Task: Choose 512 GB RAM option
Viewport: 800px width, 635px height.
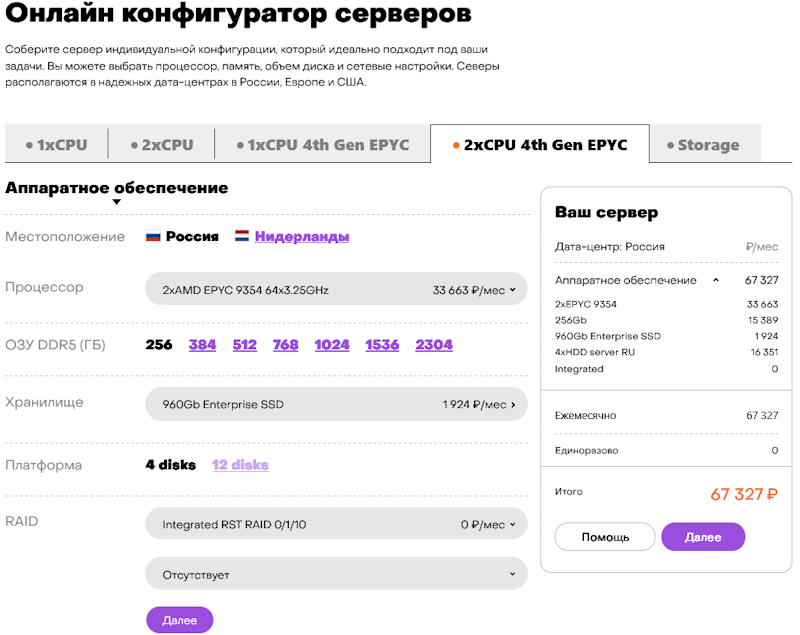Action: [244, 345]
